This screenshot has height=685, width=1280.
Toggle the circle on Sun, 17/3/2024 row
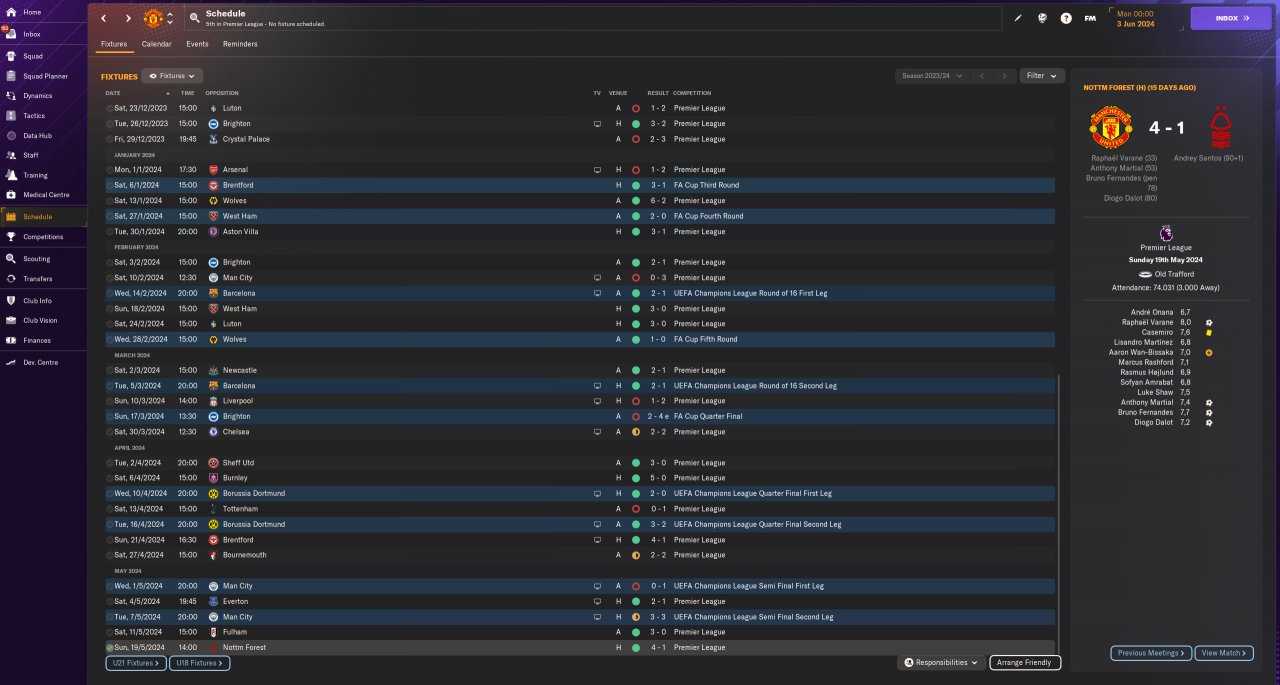coord(109,416)
